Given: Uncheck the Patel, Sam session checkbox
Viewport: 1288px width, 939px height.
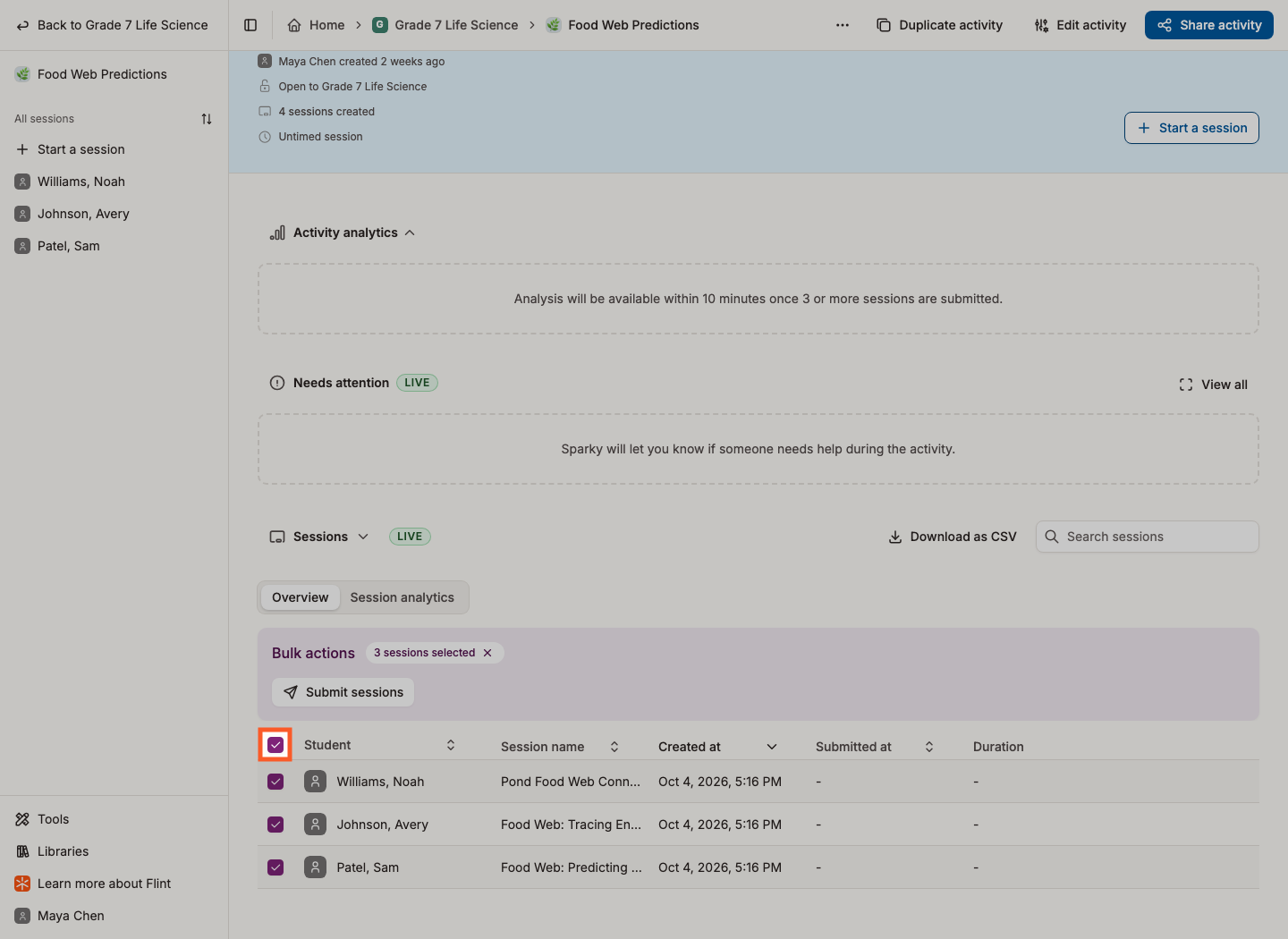Looking at the screenshot, I should point(275,867).
